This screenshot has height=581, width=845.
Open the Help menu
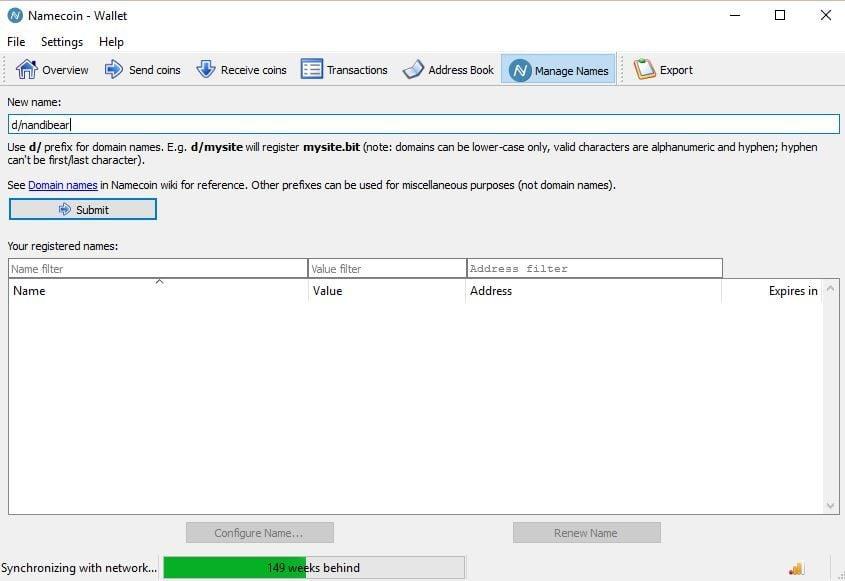(x=111, y=42)
